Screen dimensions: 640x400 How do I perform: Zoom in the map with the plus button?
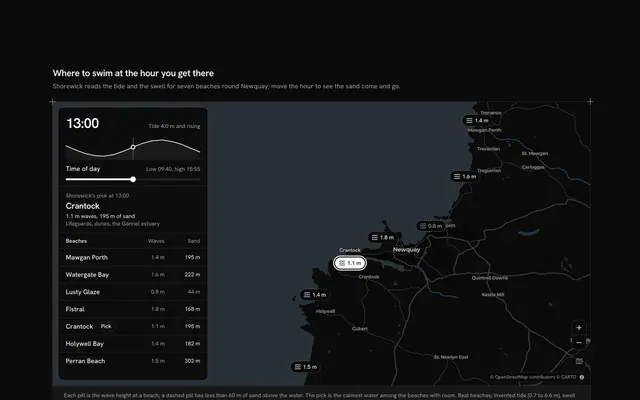coord(579,328)
